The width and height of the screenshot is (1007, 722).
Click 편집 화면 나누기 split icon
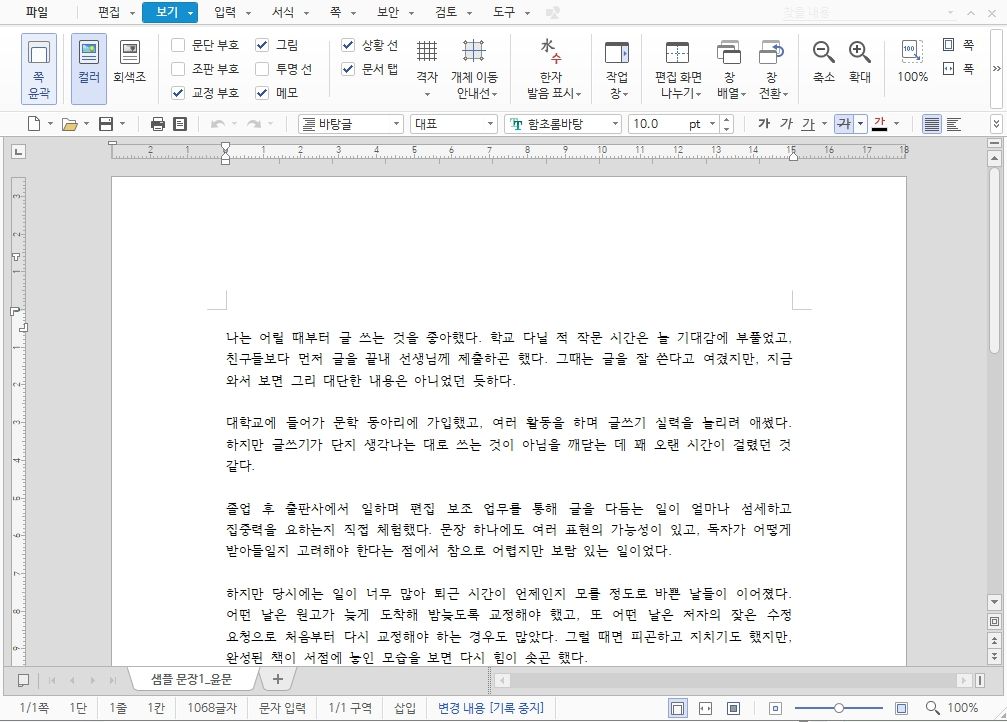click(678, 69)
